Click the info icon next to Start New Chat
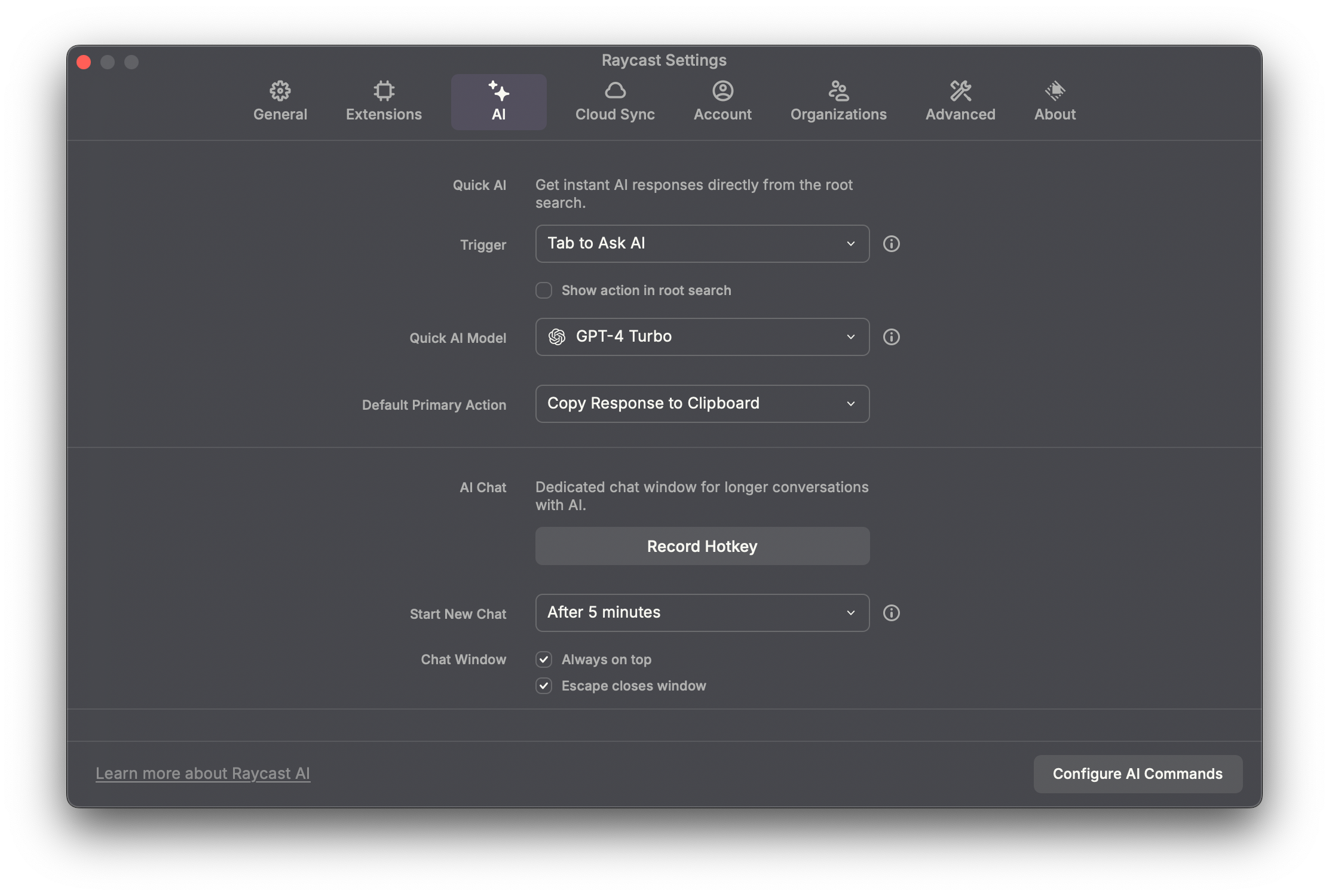 (x=891, y=613)
